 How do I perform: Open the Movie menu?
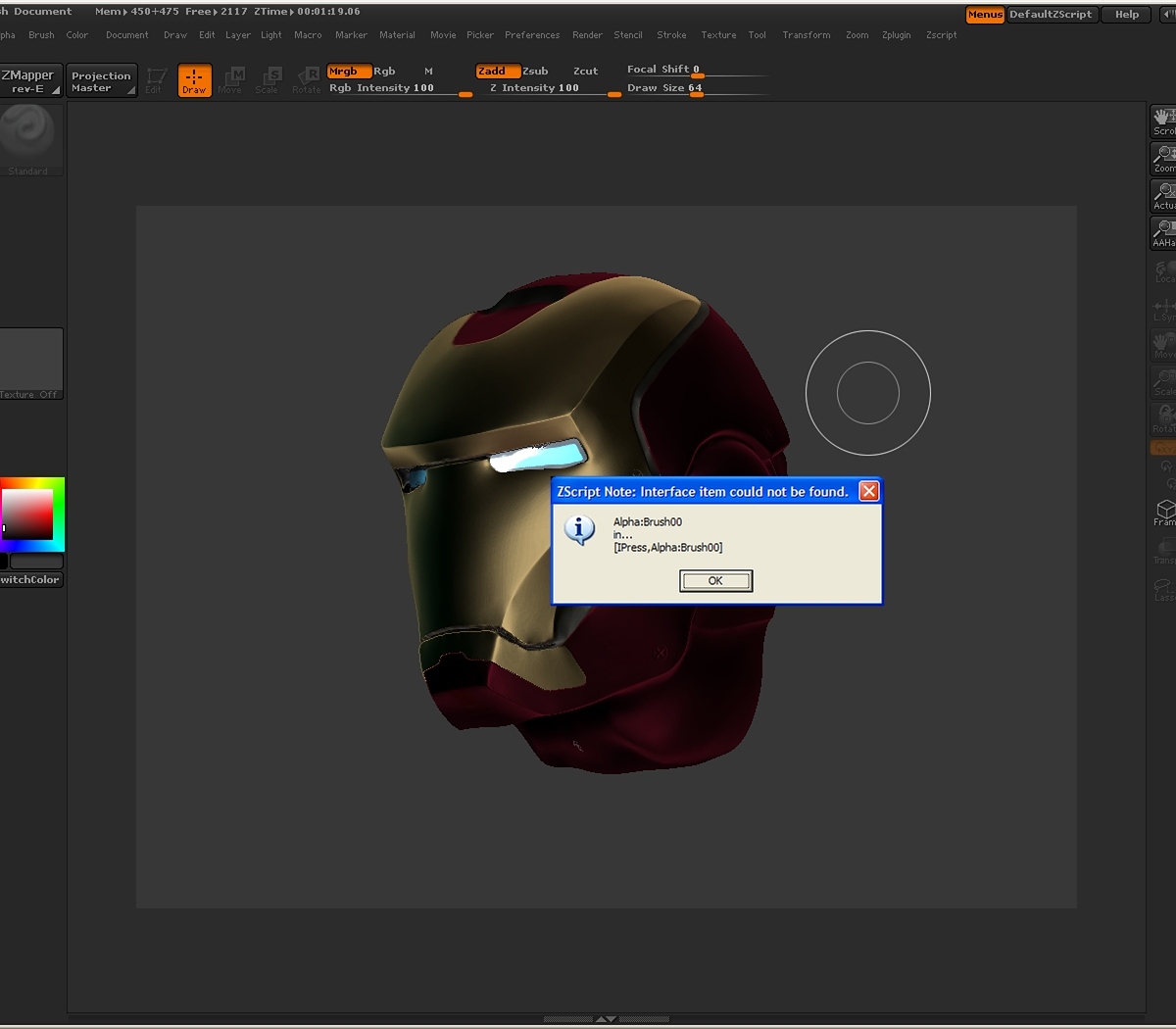[443, 34]
